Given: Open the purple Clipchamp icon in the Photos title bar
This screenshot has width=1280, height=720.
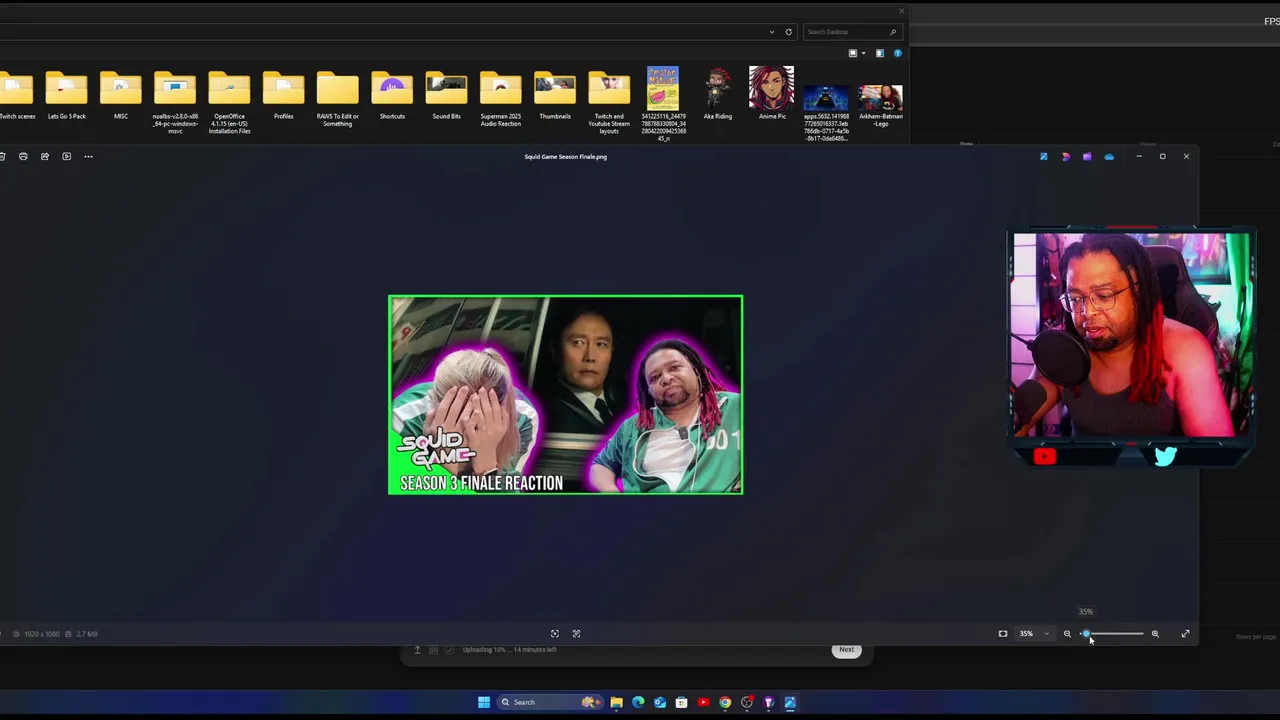Looking at the screenshot, I should [x=1087, y=156].
